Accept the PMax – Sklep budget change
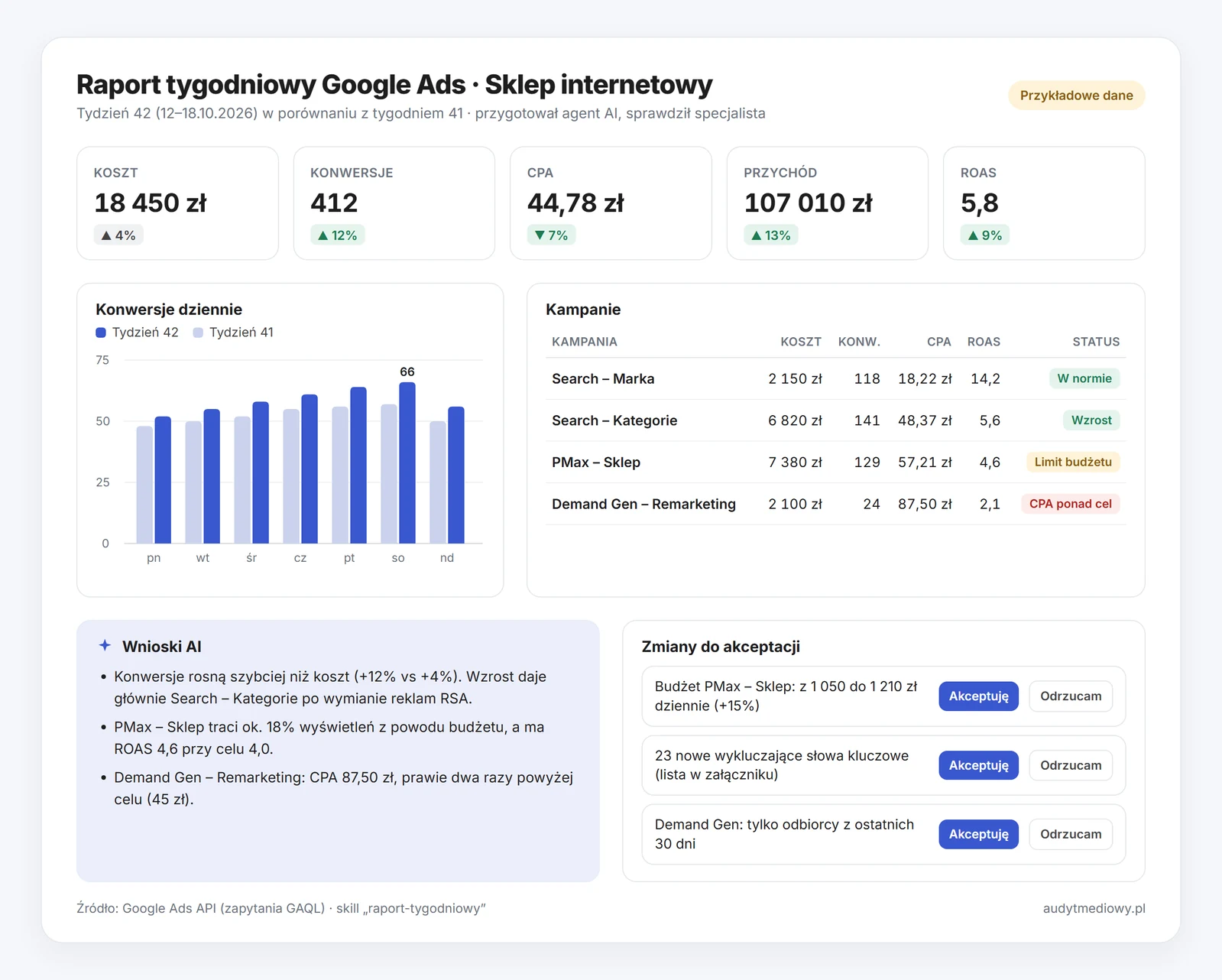1222x980 pixels. (978, 696)
